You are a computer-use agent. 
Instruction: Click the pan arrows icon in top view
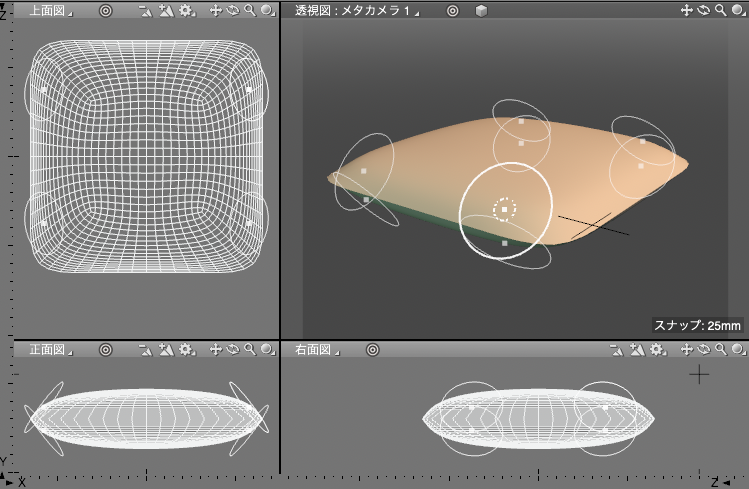[215, 10]
